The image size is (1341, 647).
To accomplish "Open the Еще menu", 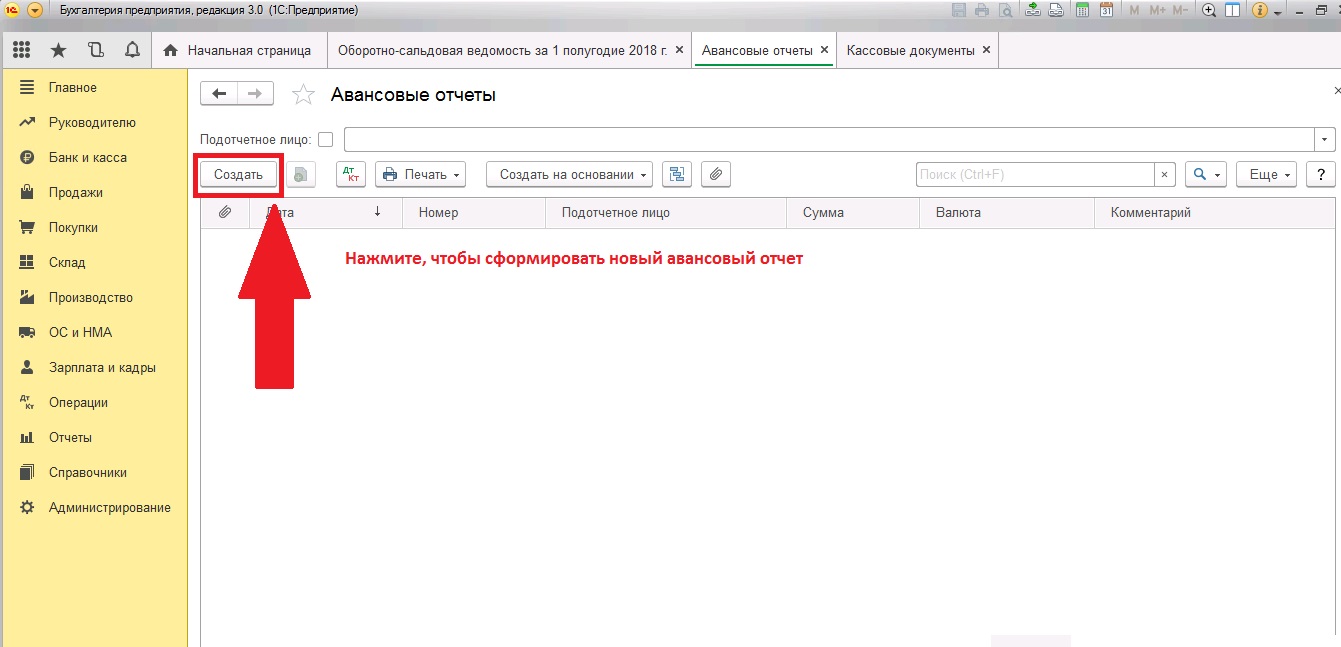I will pos(1266,174).
